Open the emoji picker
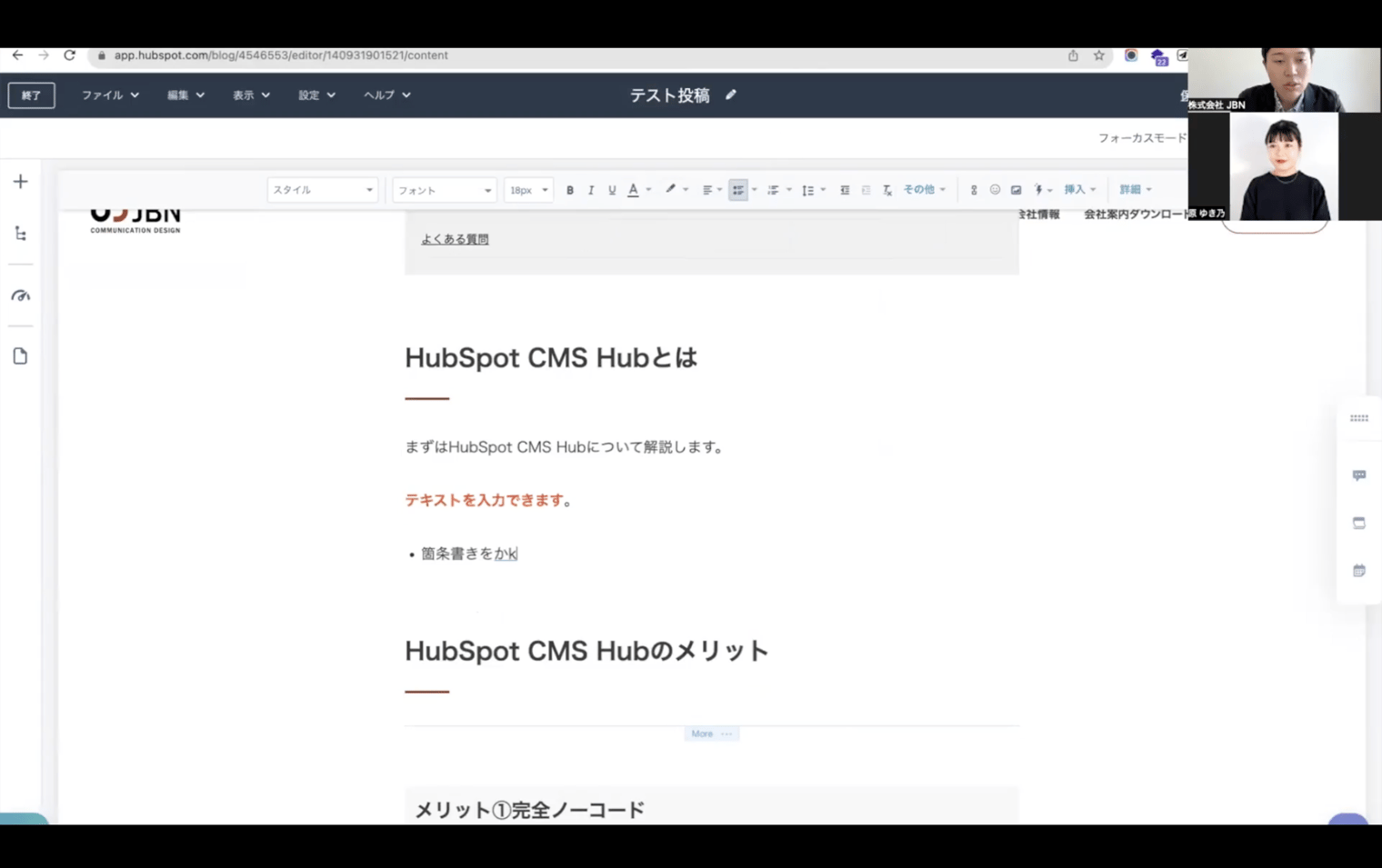Screen dimensions: 1382x868 pyautogui.click(x=995, y=190)
